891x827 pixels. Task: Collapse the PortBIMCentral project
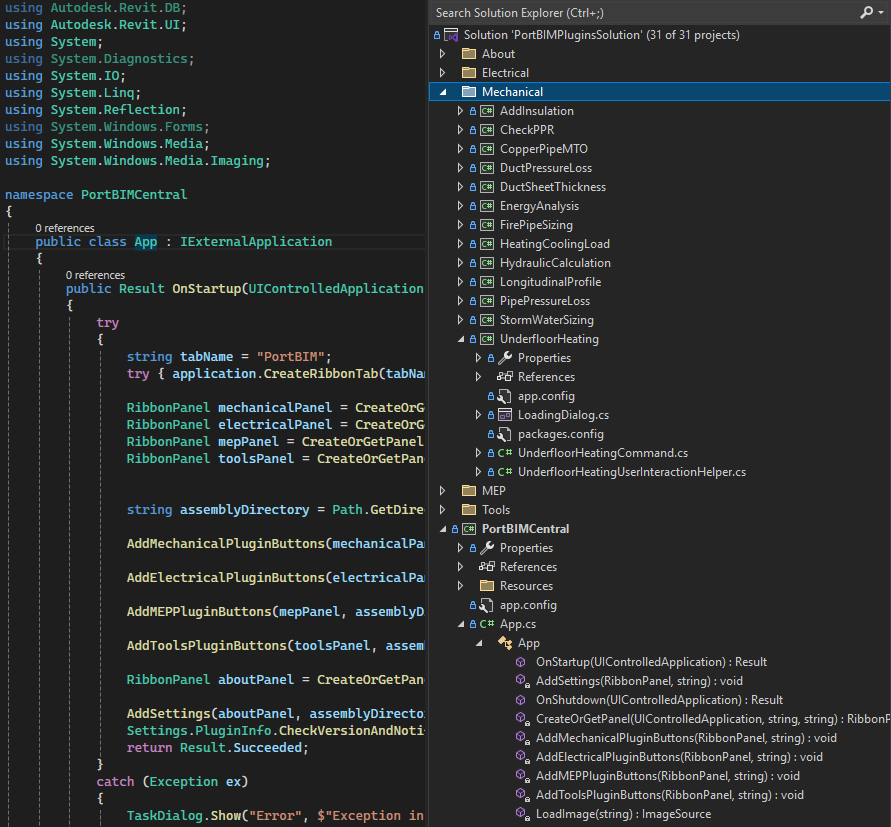(x=443, y=529)
